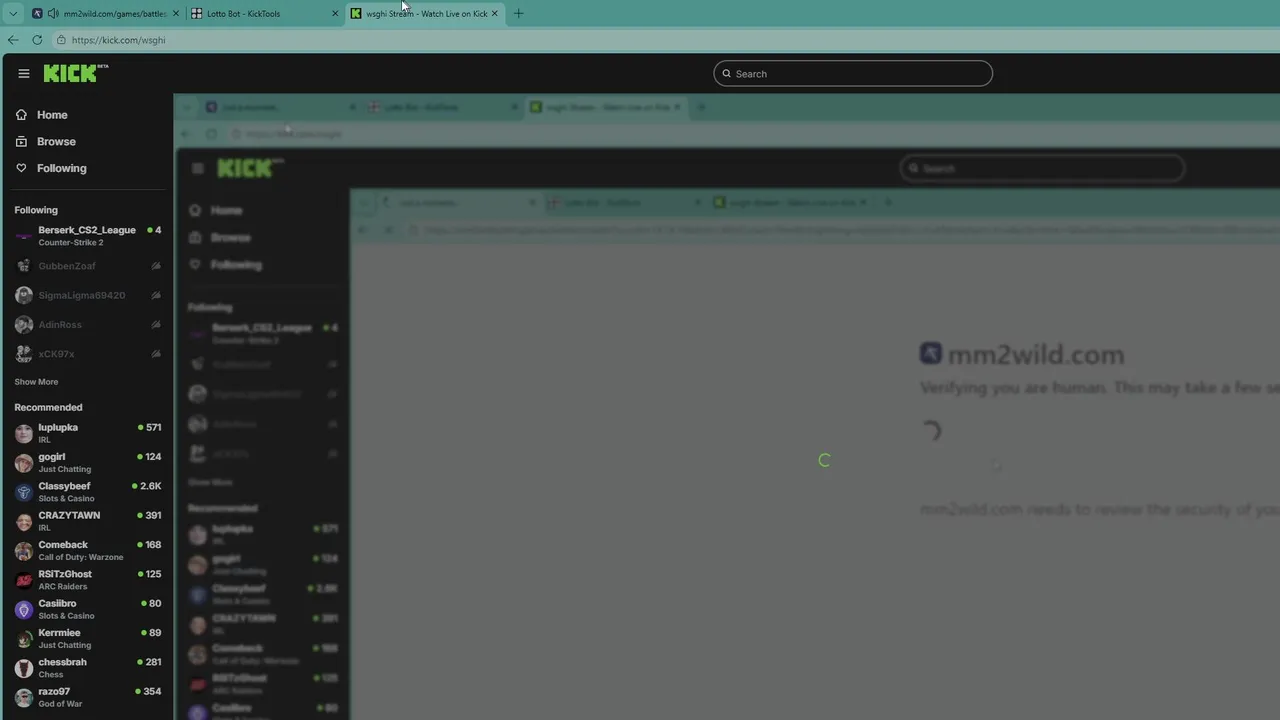Click the site info icon in address bar
This screenshot has width=1280, height=720.
click(61, 40)
